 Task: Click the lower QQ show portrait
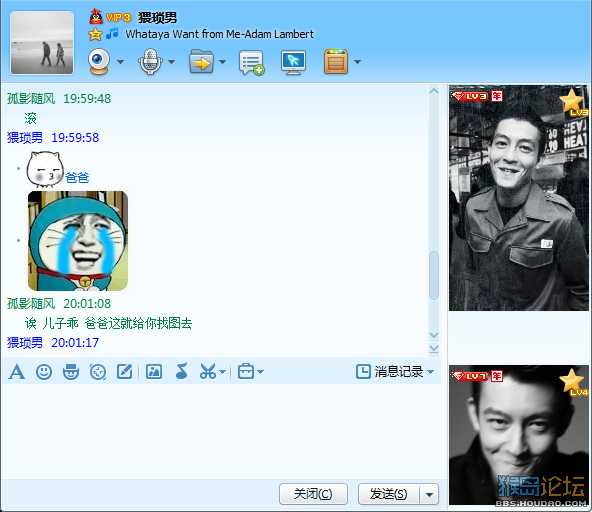(x=518, y=435)
